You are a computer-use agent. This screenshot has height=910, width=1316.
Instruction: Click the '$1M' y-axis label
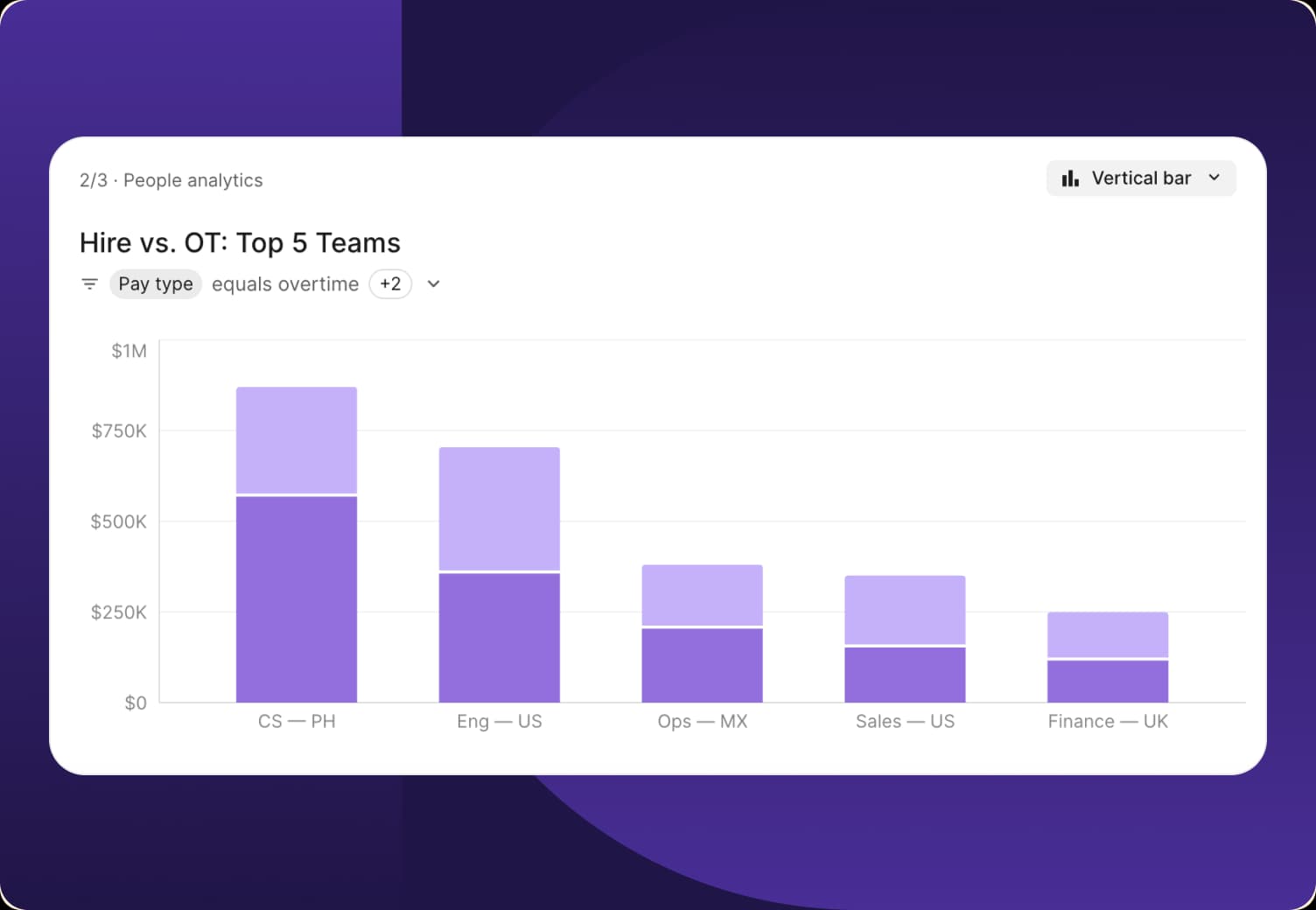point(129,351)
